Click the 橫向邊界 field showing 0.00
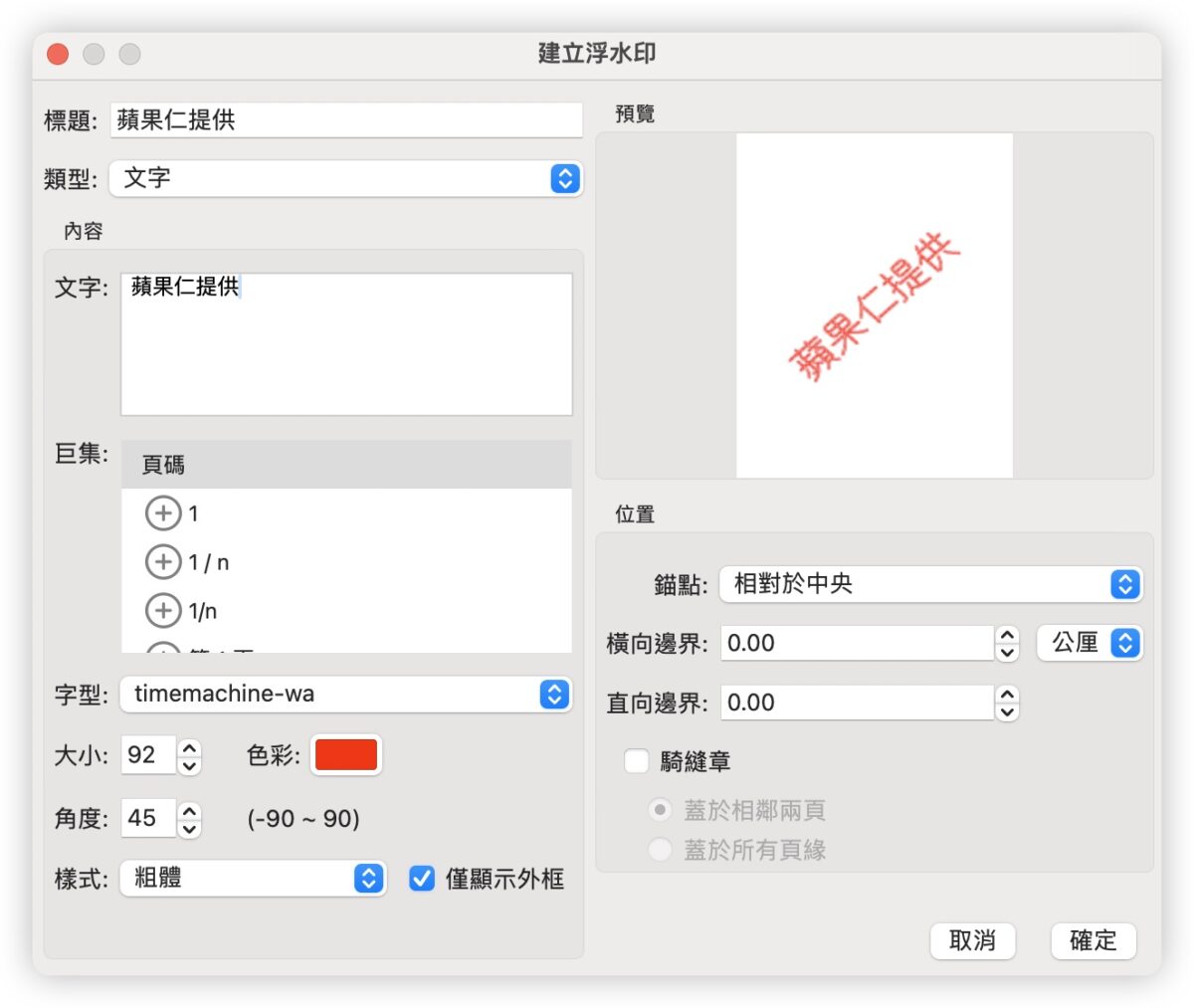 pos(857,643)
